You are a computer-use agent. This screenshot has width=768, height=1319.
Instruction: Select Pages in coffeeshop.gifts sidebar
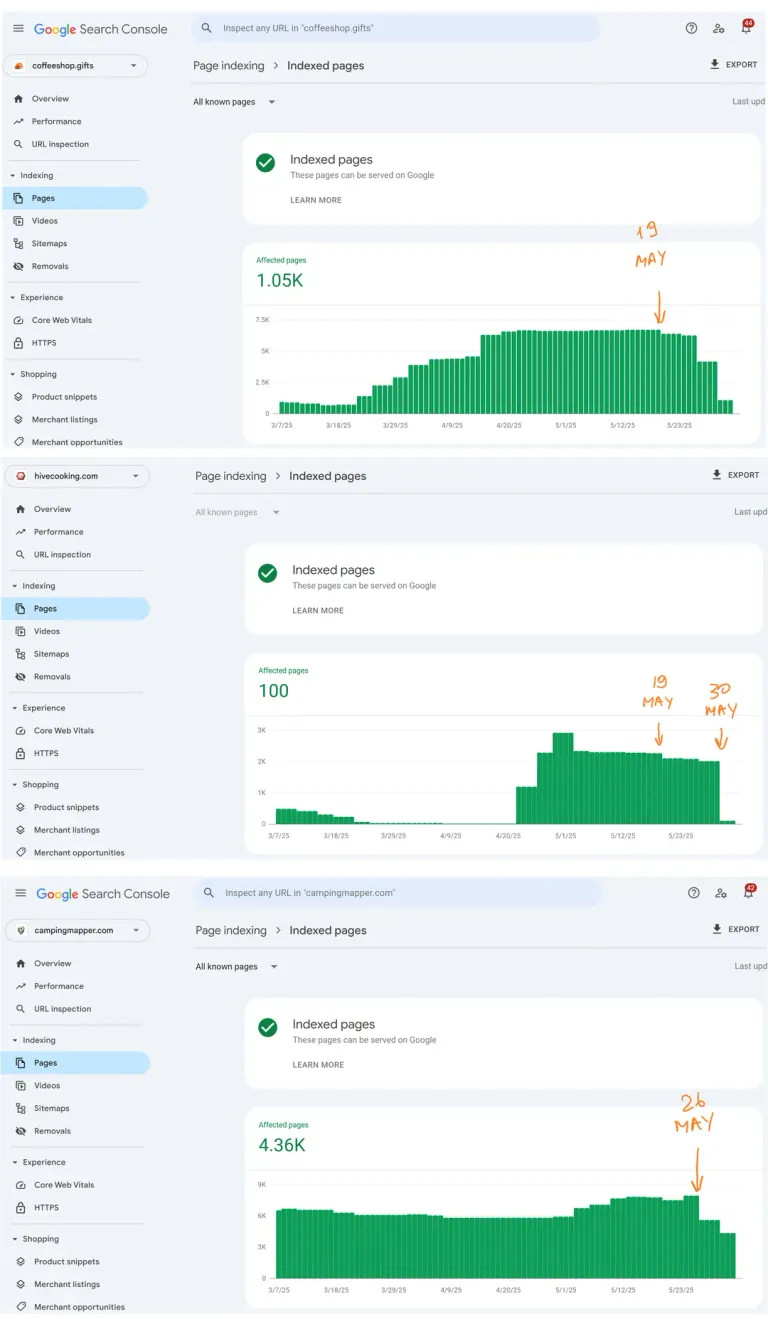point(74,198)
